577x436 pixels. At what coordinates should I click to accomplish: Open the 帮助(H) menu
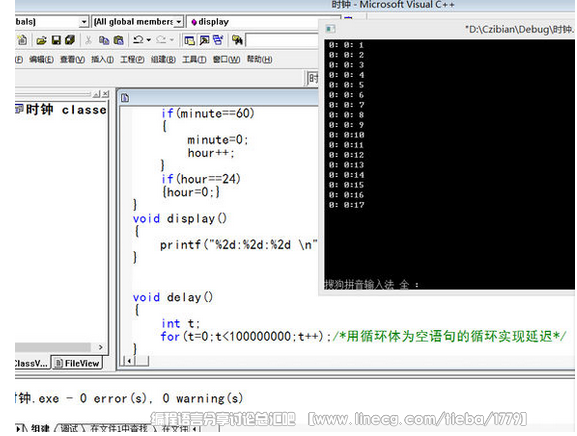[x=259, y=59]
